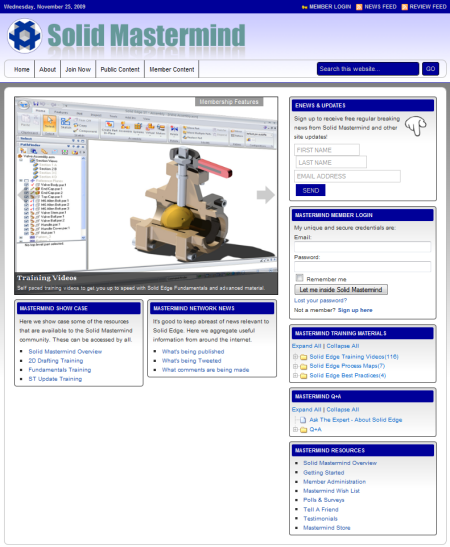Expand All in Mastermind Q+A
450x547 pixels.
pyautogui.click(x=306, y=410)
